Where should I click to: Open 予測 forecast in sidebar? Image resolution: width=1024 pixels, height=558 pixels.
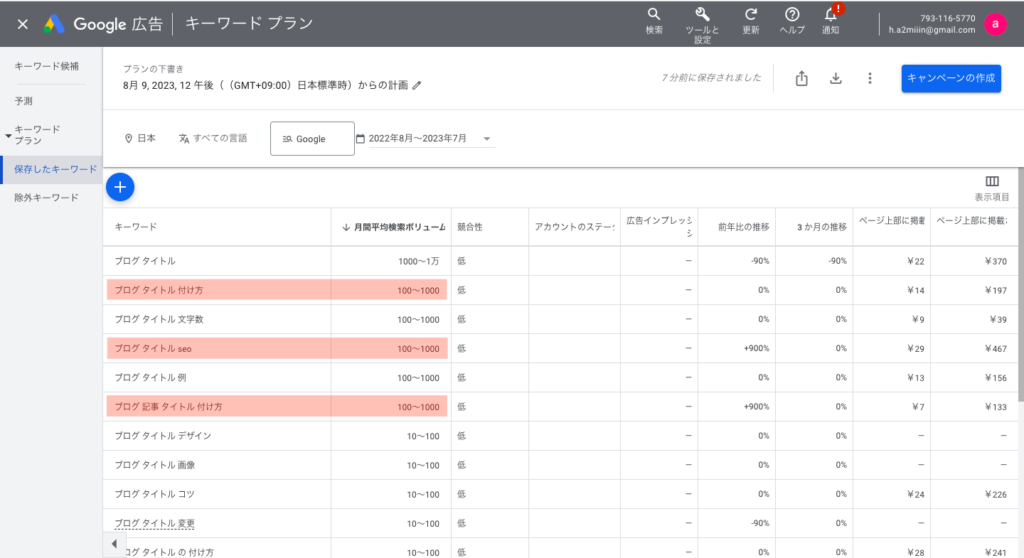click(x=24, y=101)
